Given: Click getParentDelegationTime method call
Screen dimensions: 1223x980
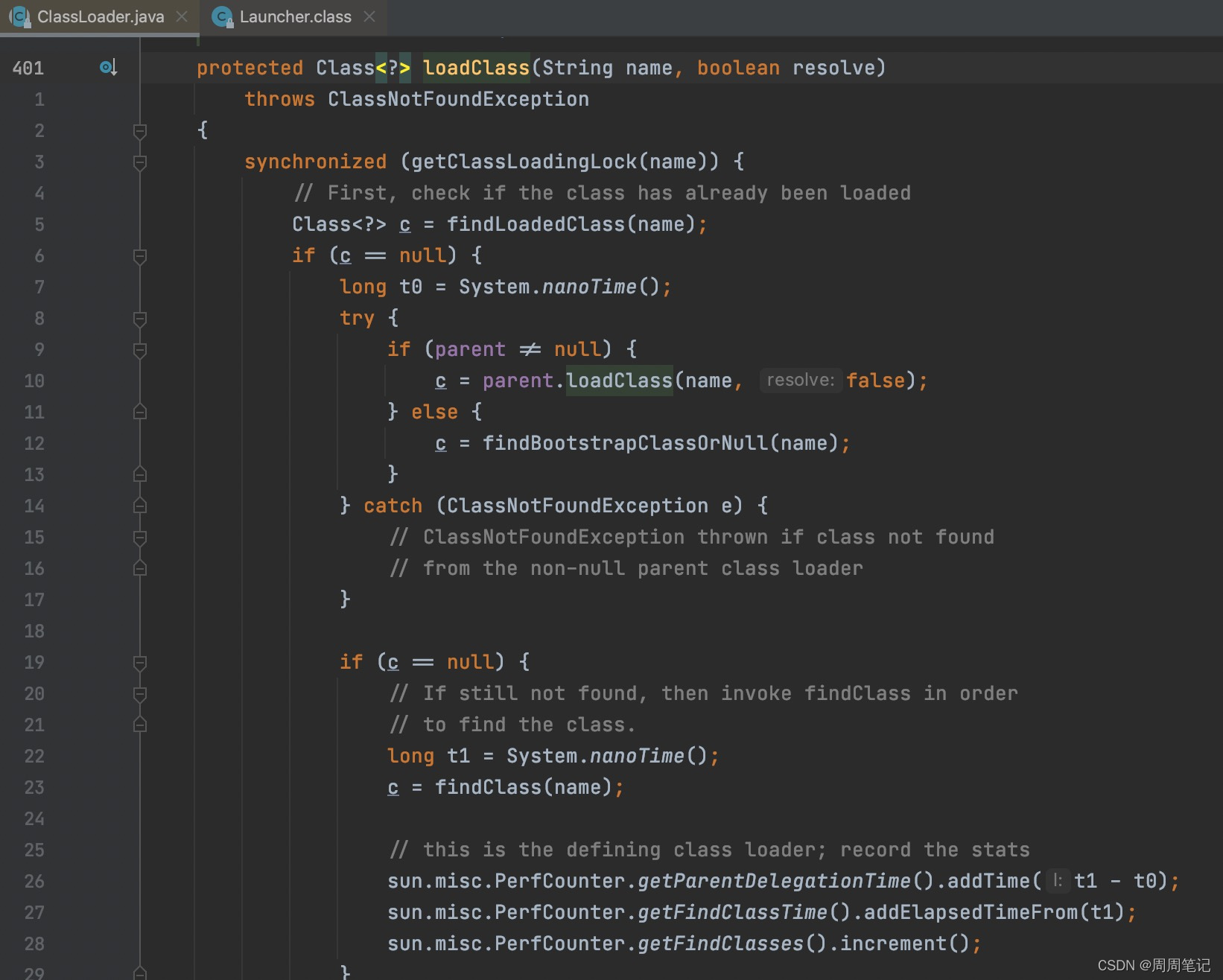Looking at the screenshot, I should pyautogui.click(x=774, y=881).
